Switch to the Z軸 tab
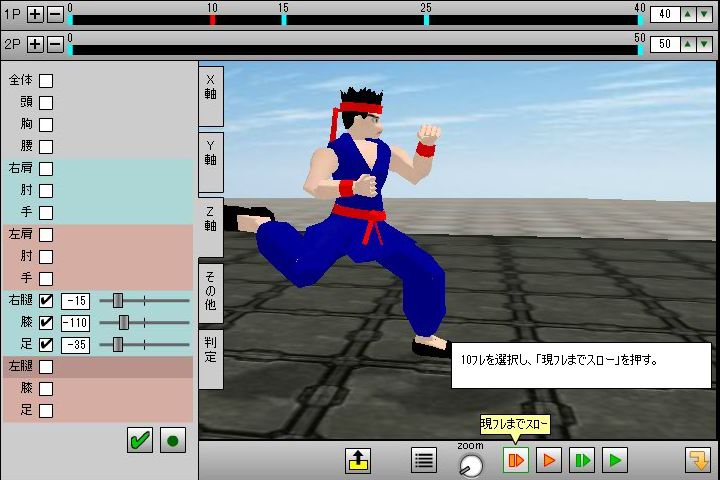Screen dimensions: 720x480 click(211, 227)
